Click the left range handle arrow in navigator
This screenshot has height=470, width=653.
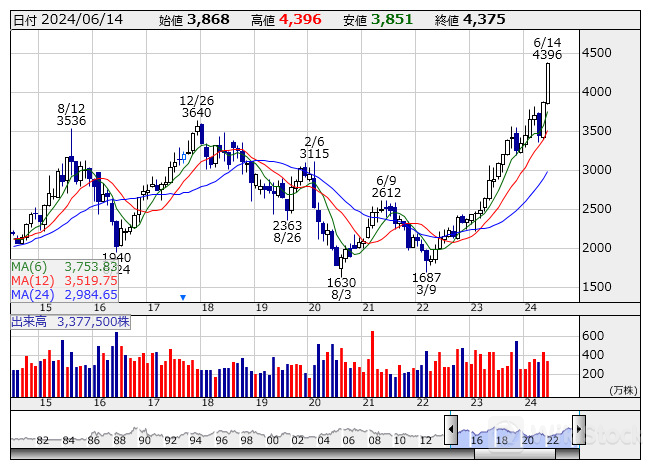point(452,430)
